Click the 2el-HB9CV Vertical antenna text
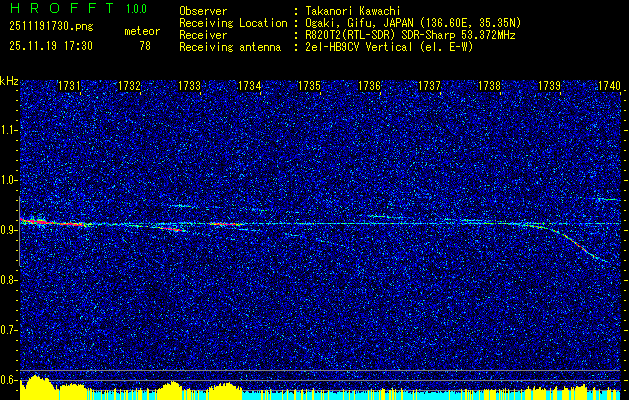The image size is (629, 400). (389, 47)
